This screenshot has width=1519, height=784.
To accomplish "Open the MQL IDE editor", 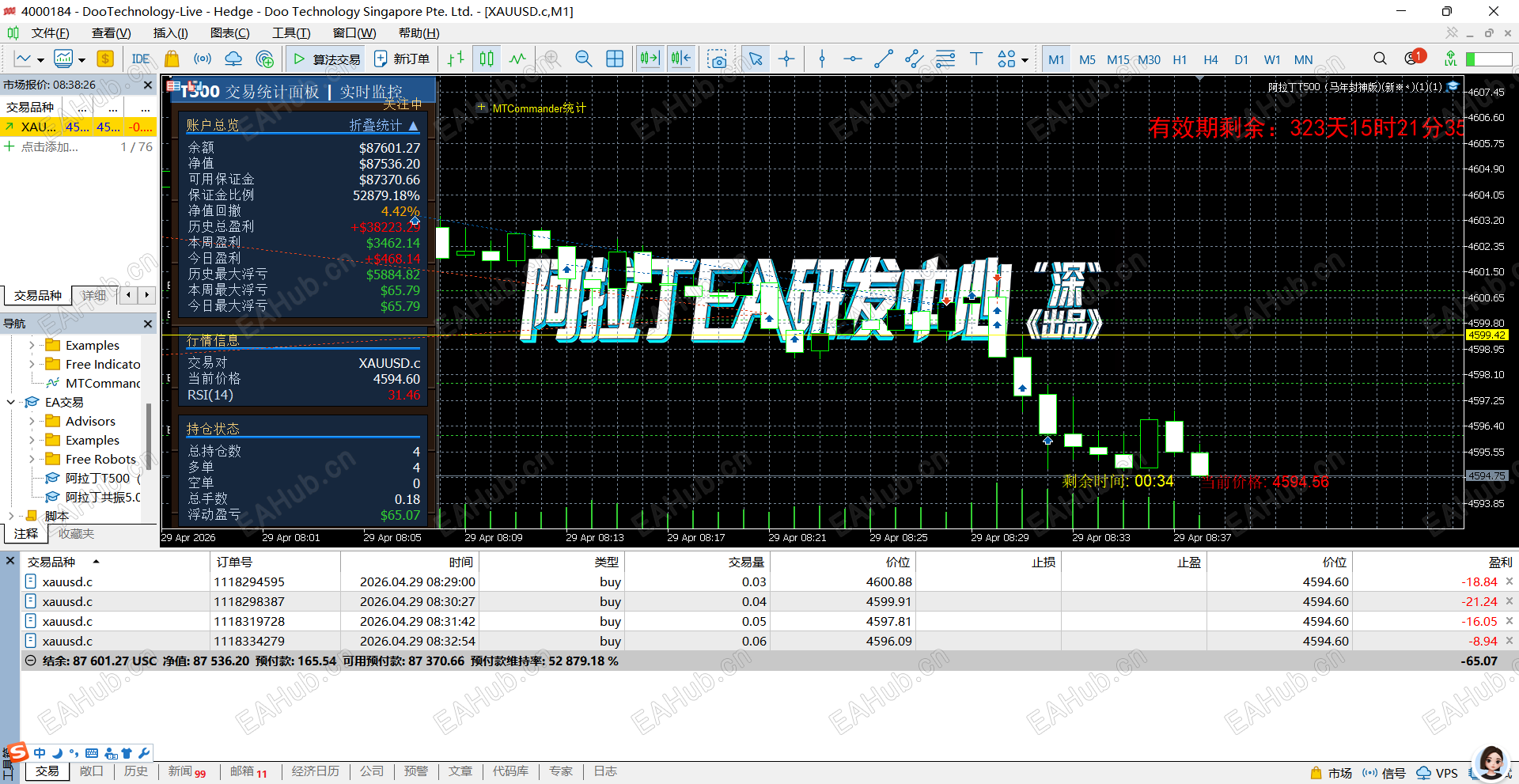I will point(141,59).
